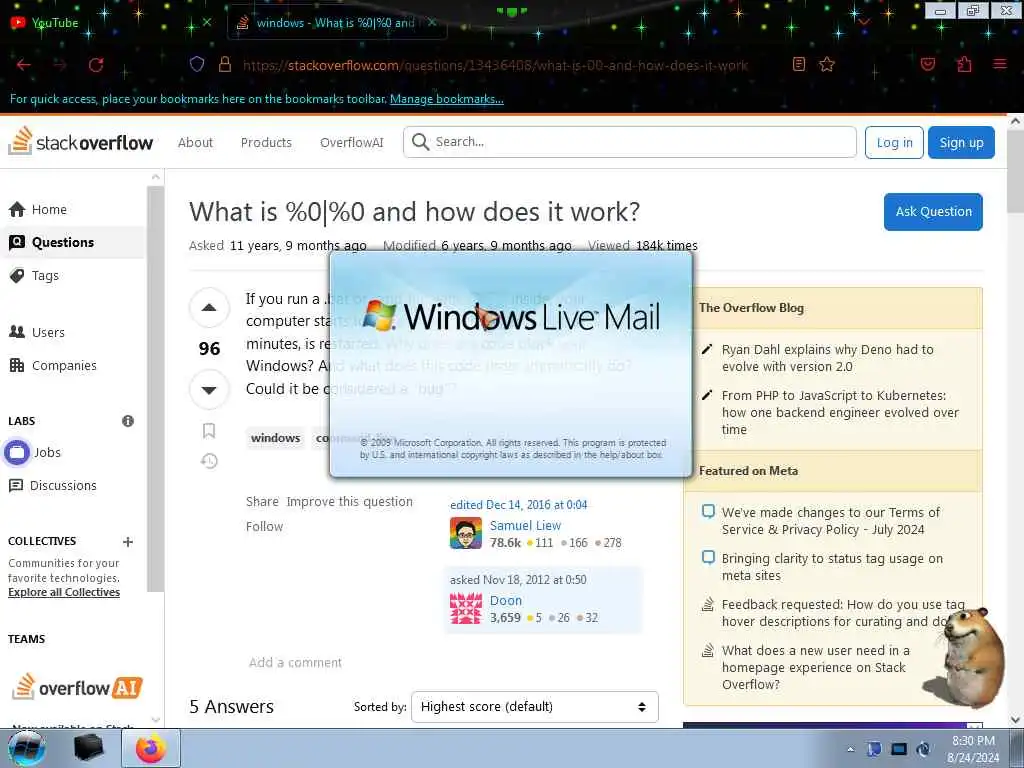Open Doon's profile link
Screen dimensions: 1024x768
click(x=506, y=600)
